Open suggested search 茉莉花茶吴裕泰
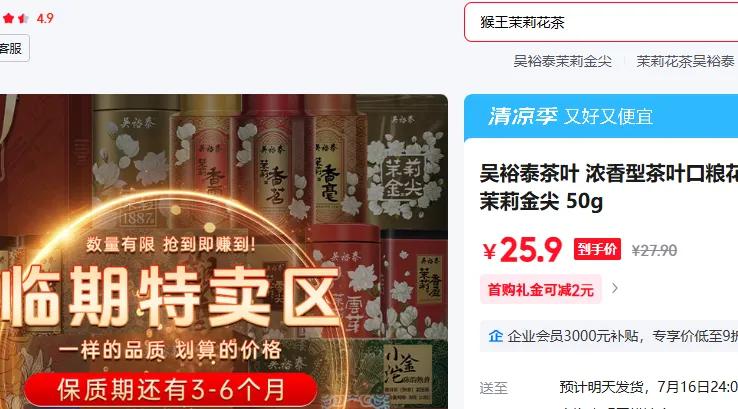 click(685, 61)
